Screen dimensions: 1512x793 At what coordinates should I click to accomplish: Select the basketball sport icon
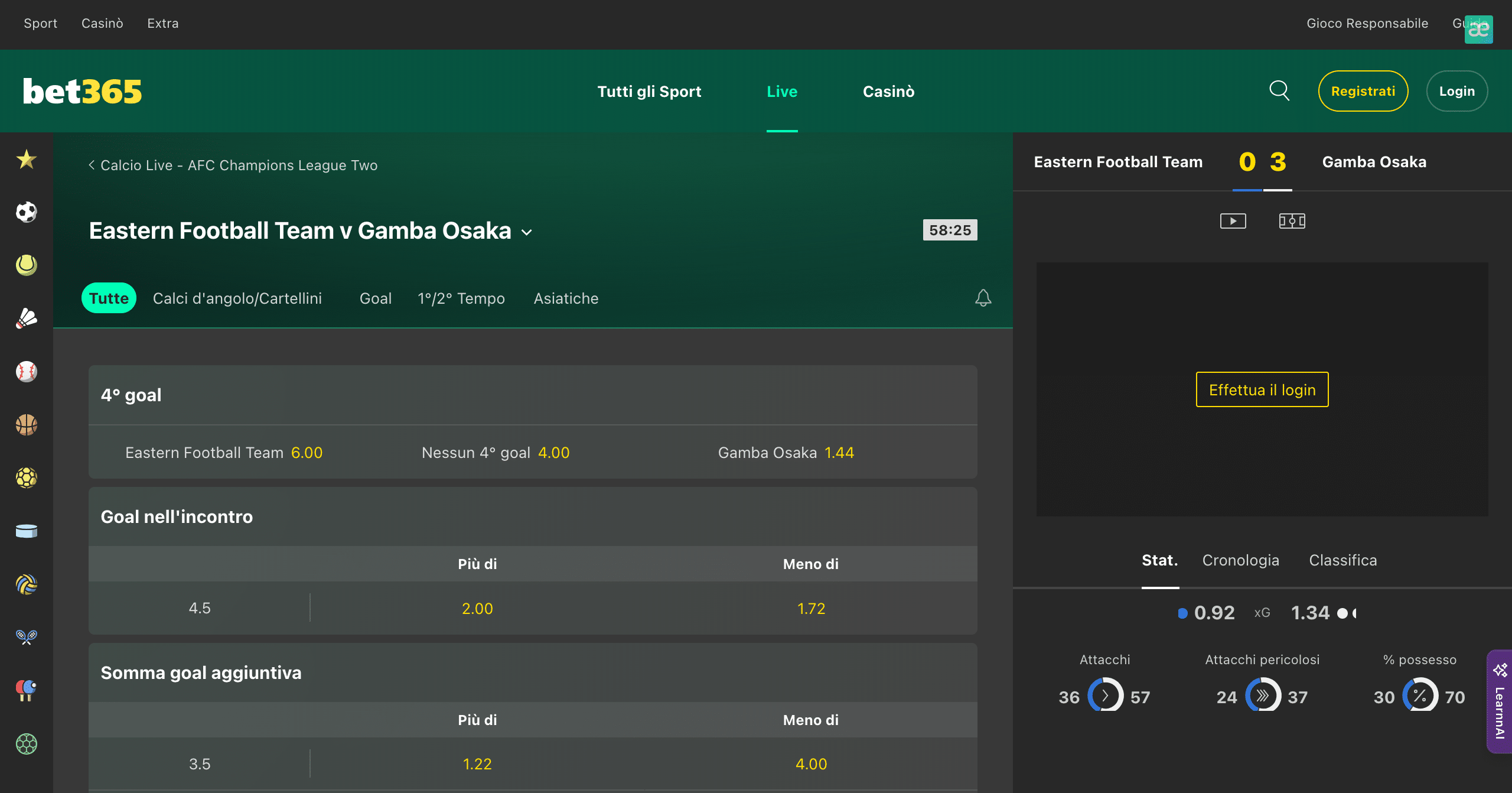(26, 424)
